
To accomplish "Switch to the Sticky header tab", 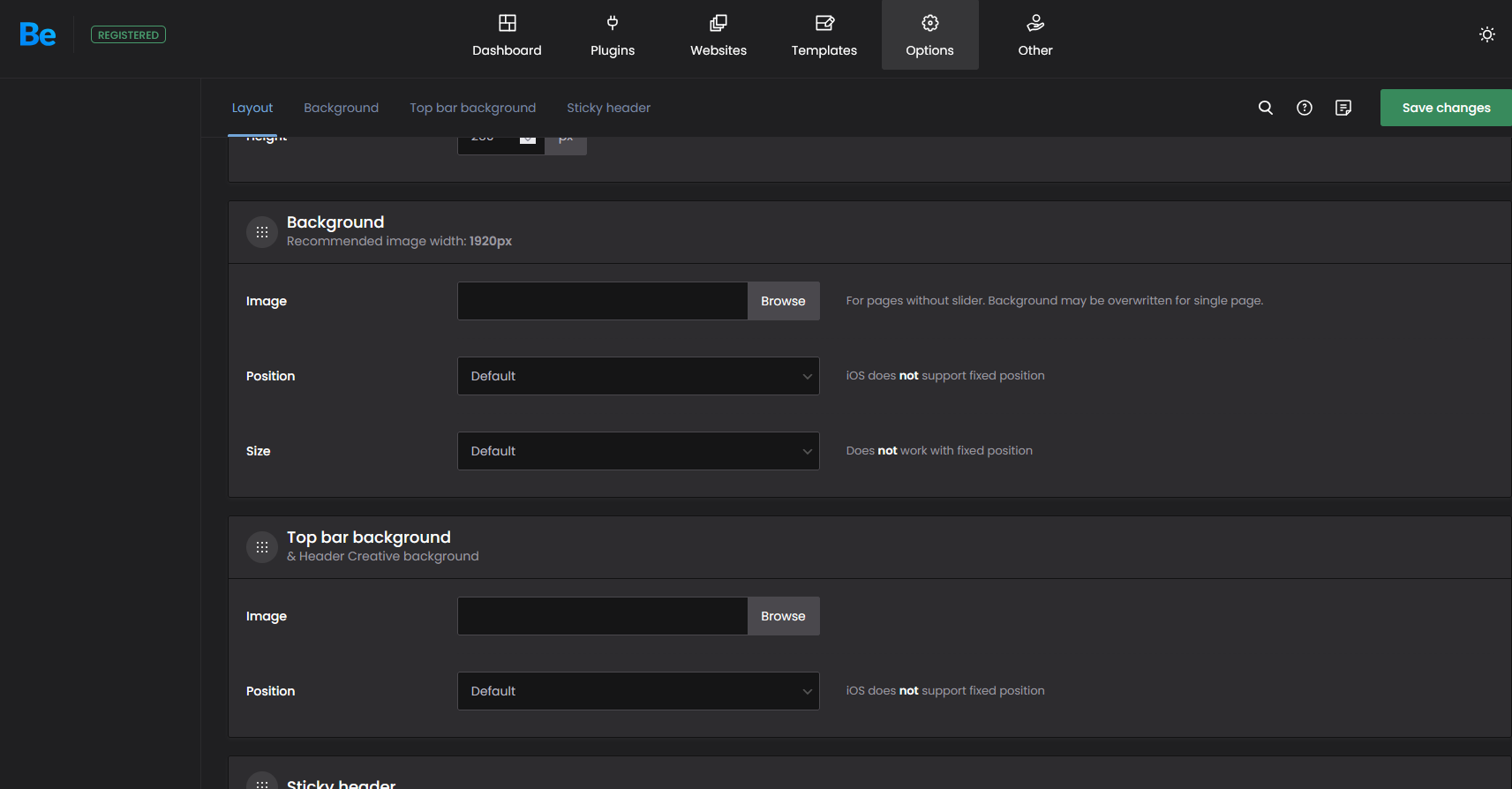I will (x=608, y=108).
